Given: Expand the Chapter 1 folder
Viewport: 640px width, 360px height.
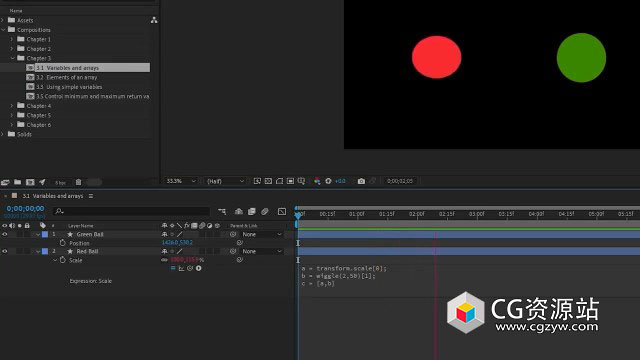Looking at the screenshot, I should point(12,39).
